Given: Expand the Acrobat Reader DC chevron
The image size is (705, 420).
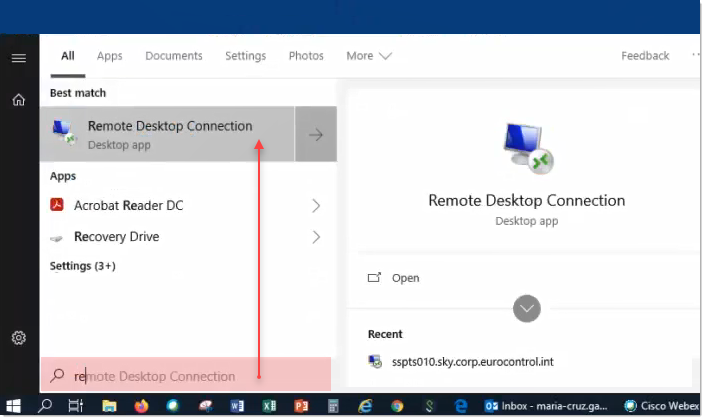Looking at the screenshot, I should click(316, 206).
